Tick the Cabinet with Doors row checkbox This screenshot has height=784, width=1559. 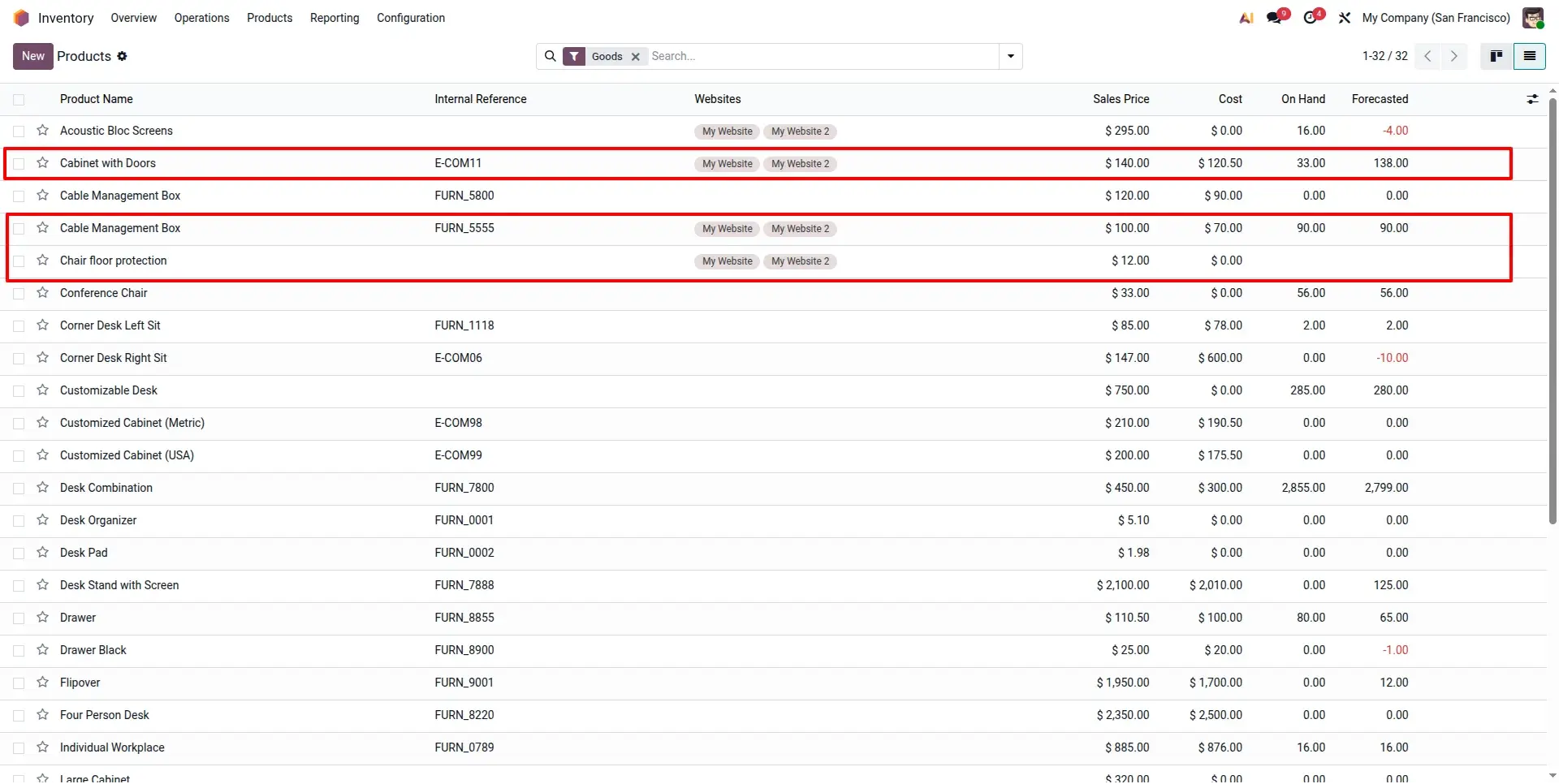(x=19, y=163)
